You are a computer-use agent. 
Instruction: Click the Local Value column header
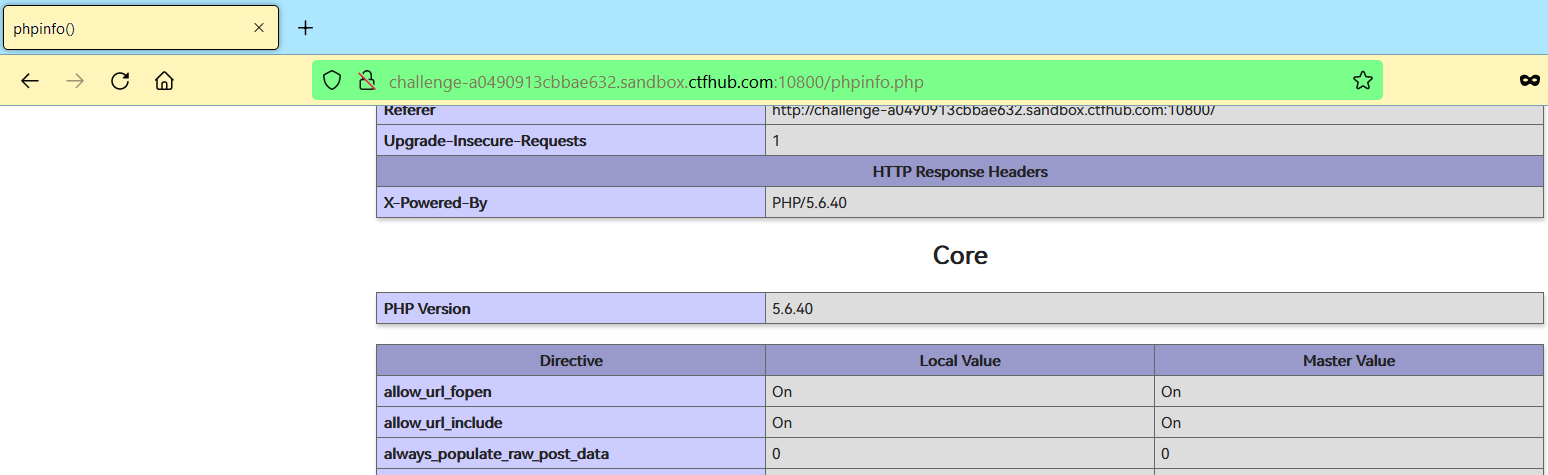(960, 360)
